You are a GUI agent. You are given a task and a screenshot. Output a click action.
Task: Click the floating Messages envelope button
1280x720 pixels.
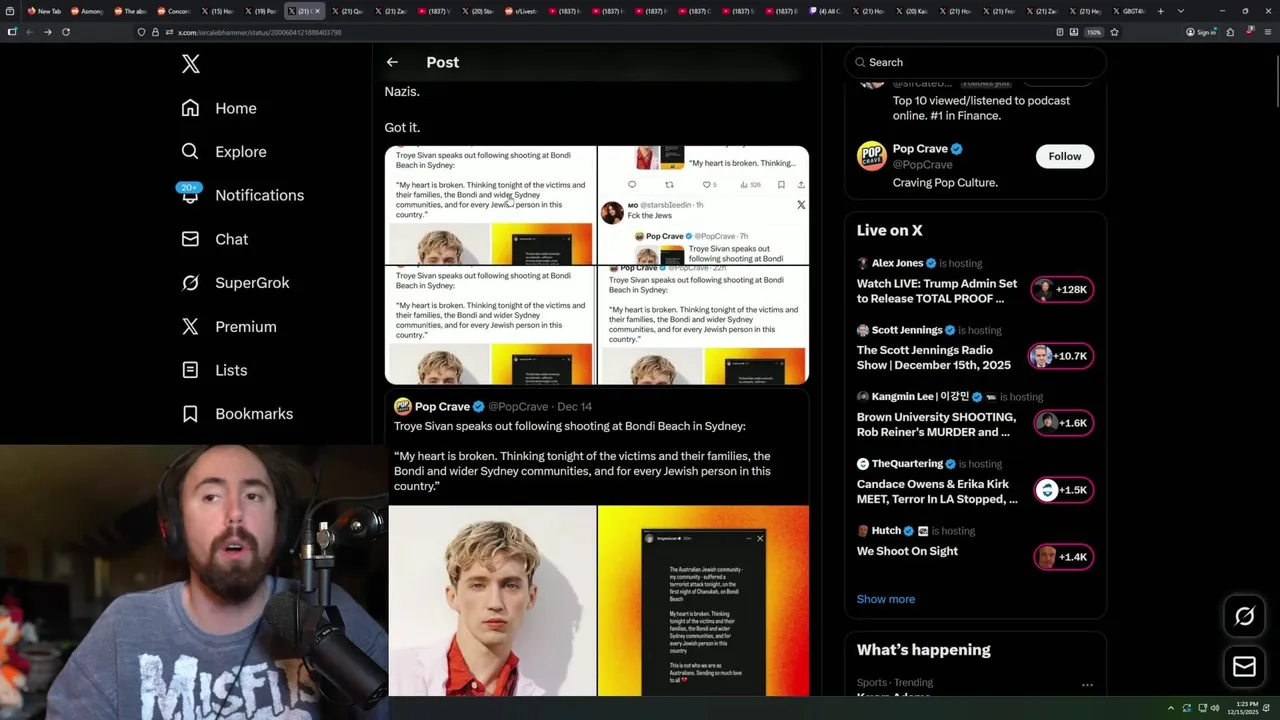(x=1244, y=666)
